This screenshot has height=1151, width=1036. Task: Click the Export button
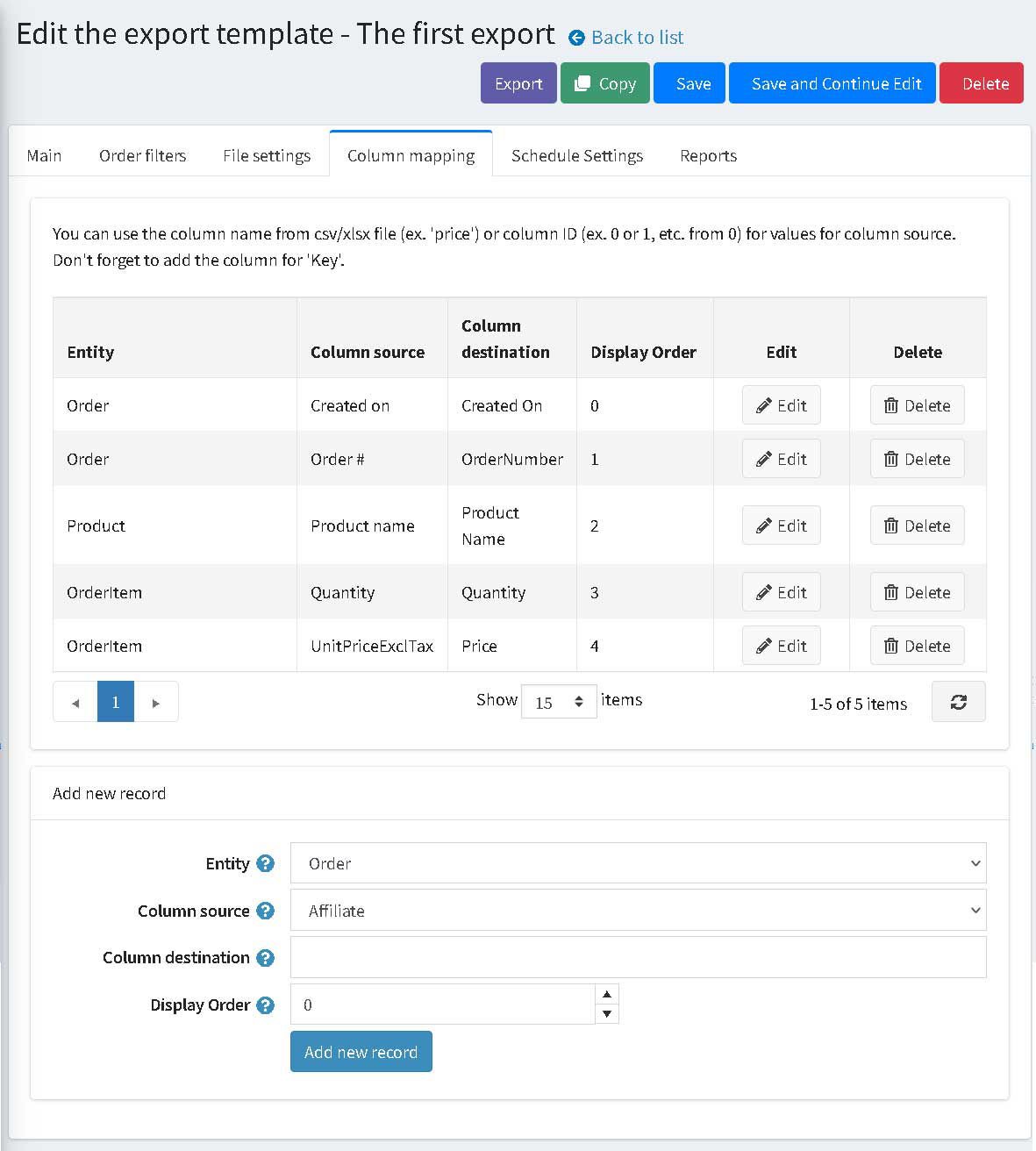tap(518, 83)
